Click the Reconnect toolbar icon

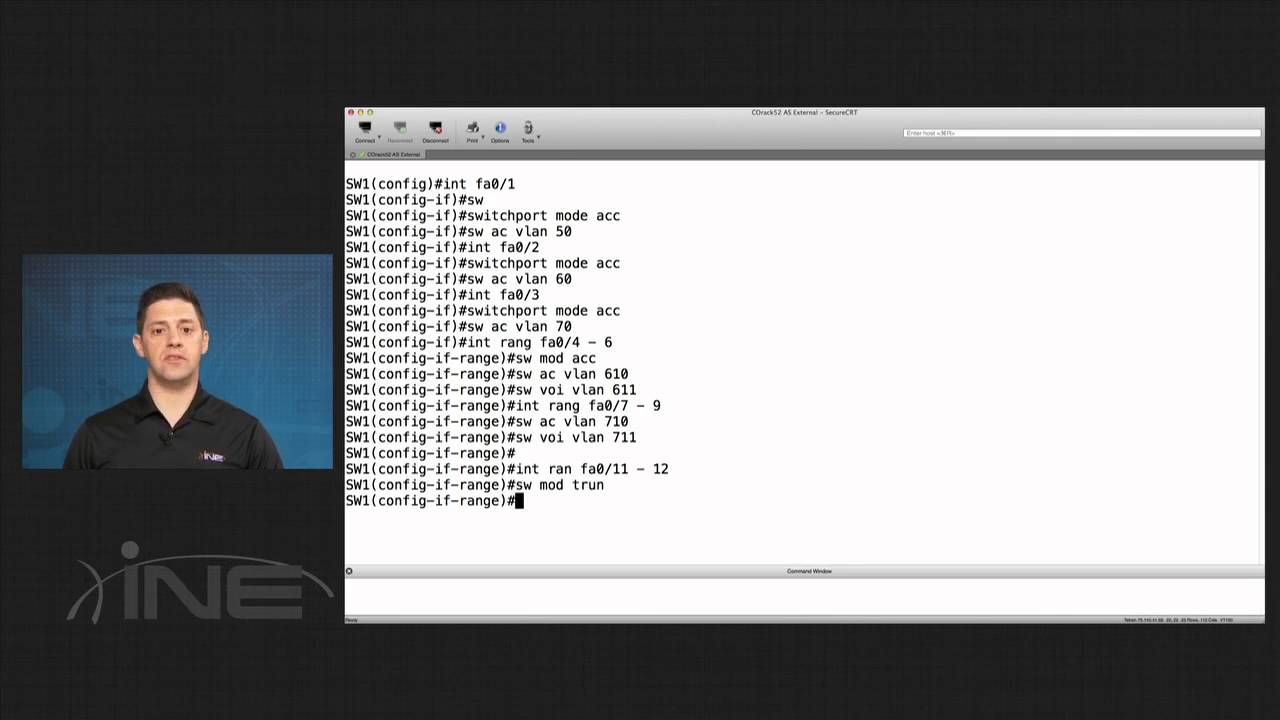[400, 131]
